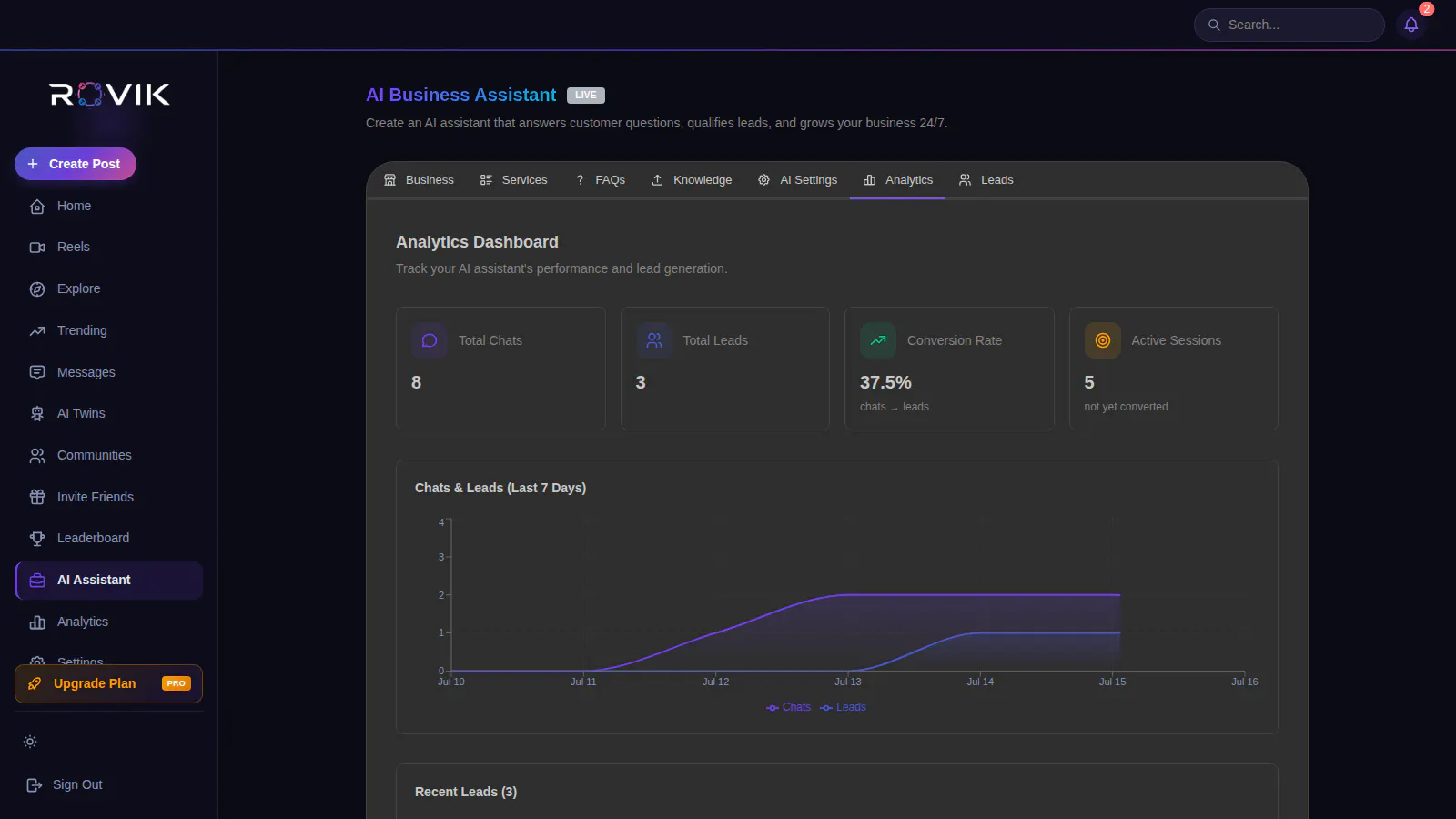Viewport: 1456px width, 819px height.
Task: Click the sidebar Analytics chart icon
Action: coord(37,622)
